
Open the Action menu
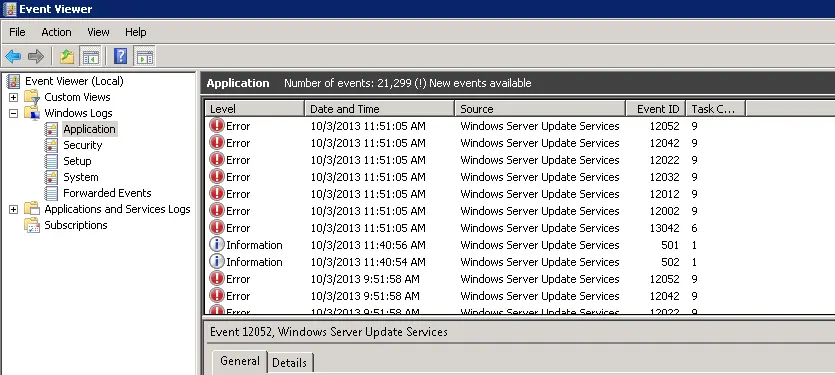(56, 32)
